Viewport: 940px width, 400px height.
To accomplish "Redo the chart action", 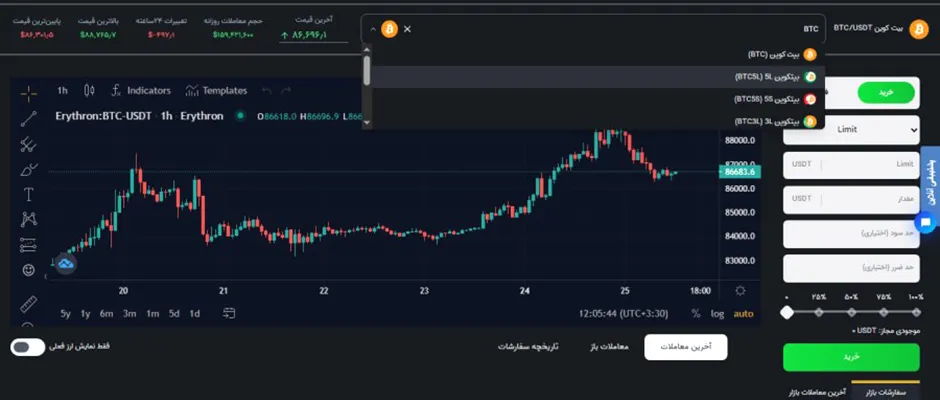I will coord(286,91).
